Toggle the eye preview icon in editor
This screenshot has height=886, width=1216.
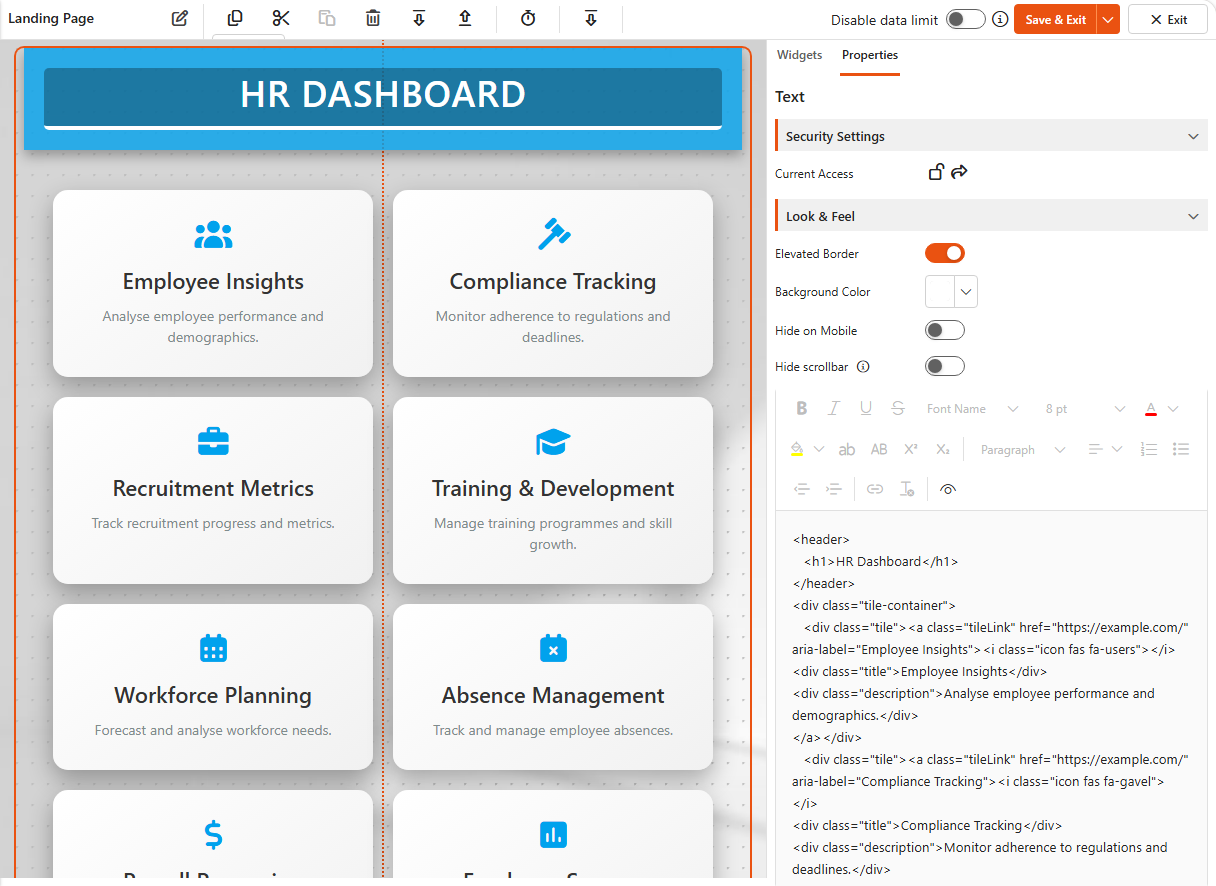[949, 489]
